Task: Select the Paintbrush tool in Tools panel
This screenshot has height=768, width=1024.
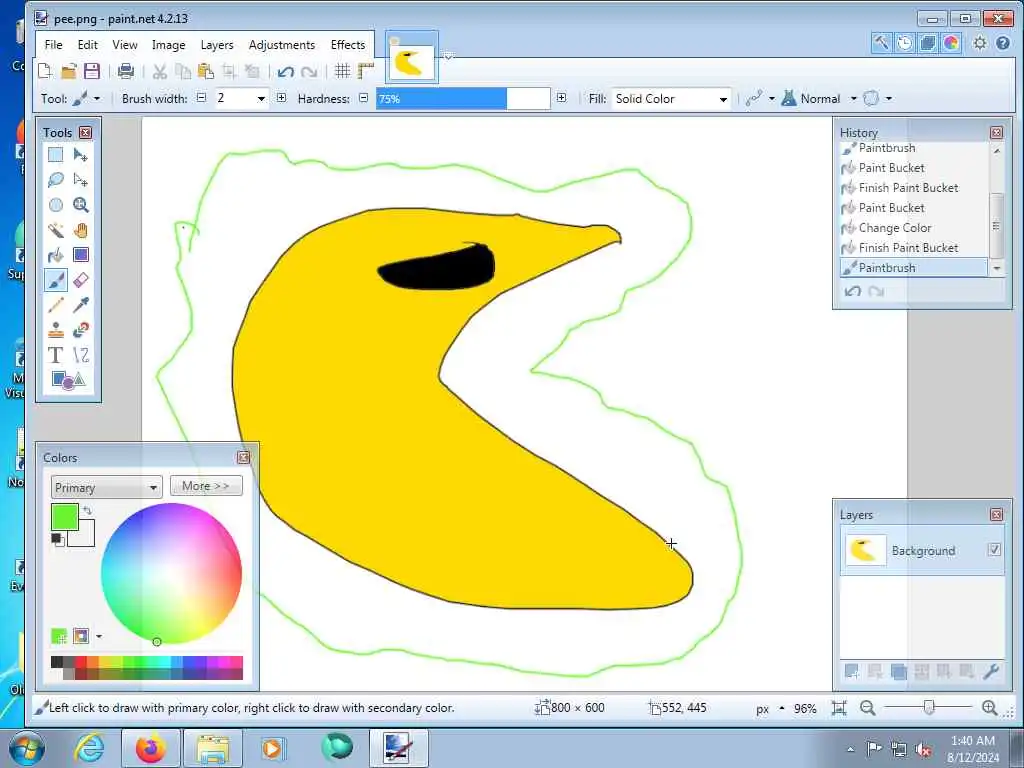Action: click(56, 280)
